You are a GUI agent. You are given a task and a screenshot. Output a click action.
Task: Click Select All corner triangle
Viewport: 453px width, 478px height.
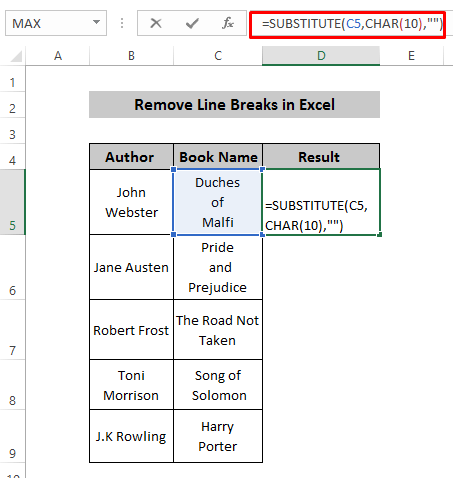click(16, 56)
